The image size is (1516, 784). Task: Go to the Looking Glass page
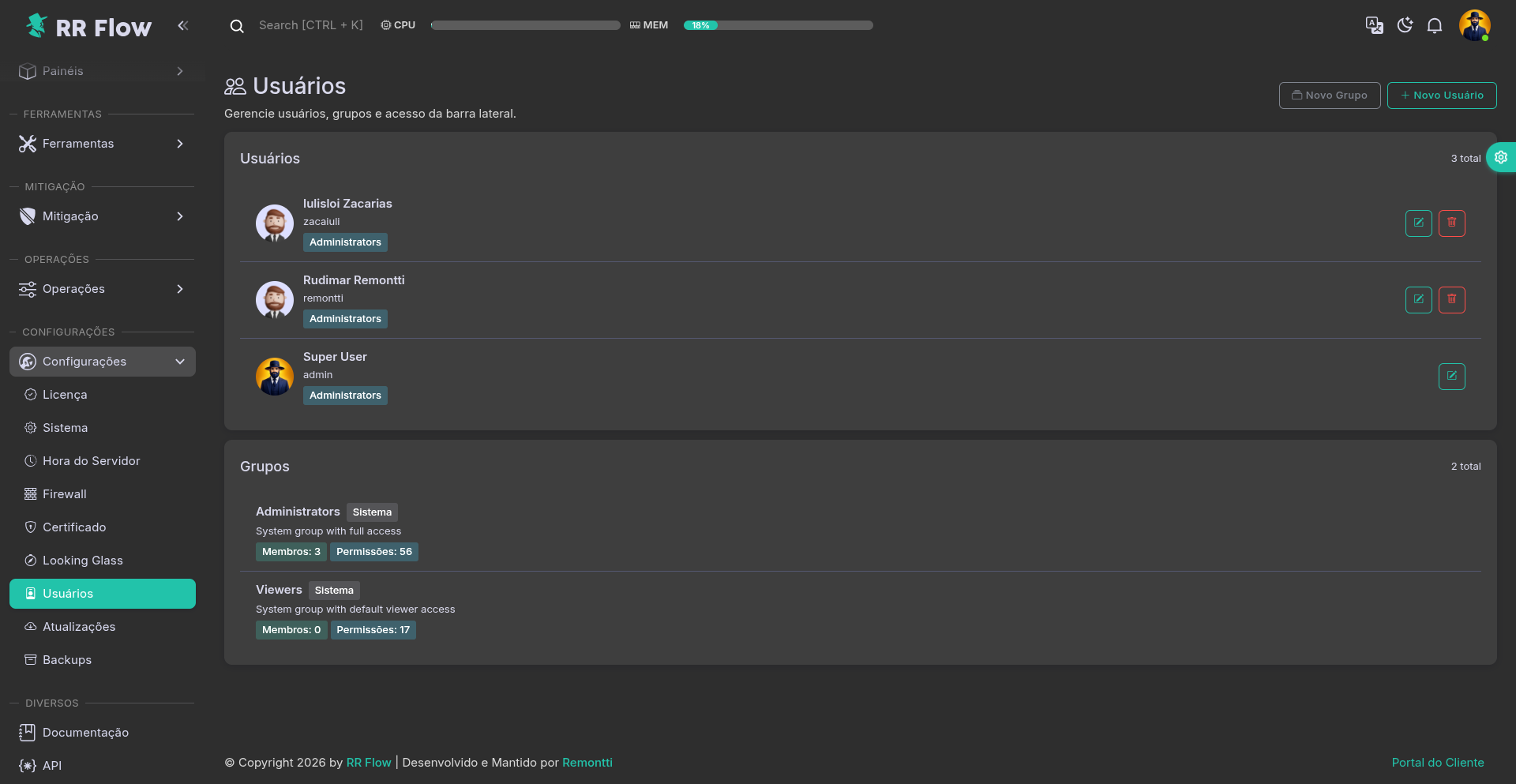82,561
